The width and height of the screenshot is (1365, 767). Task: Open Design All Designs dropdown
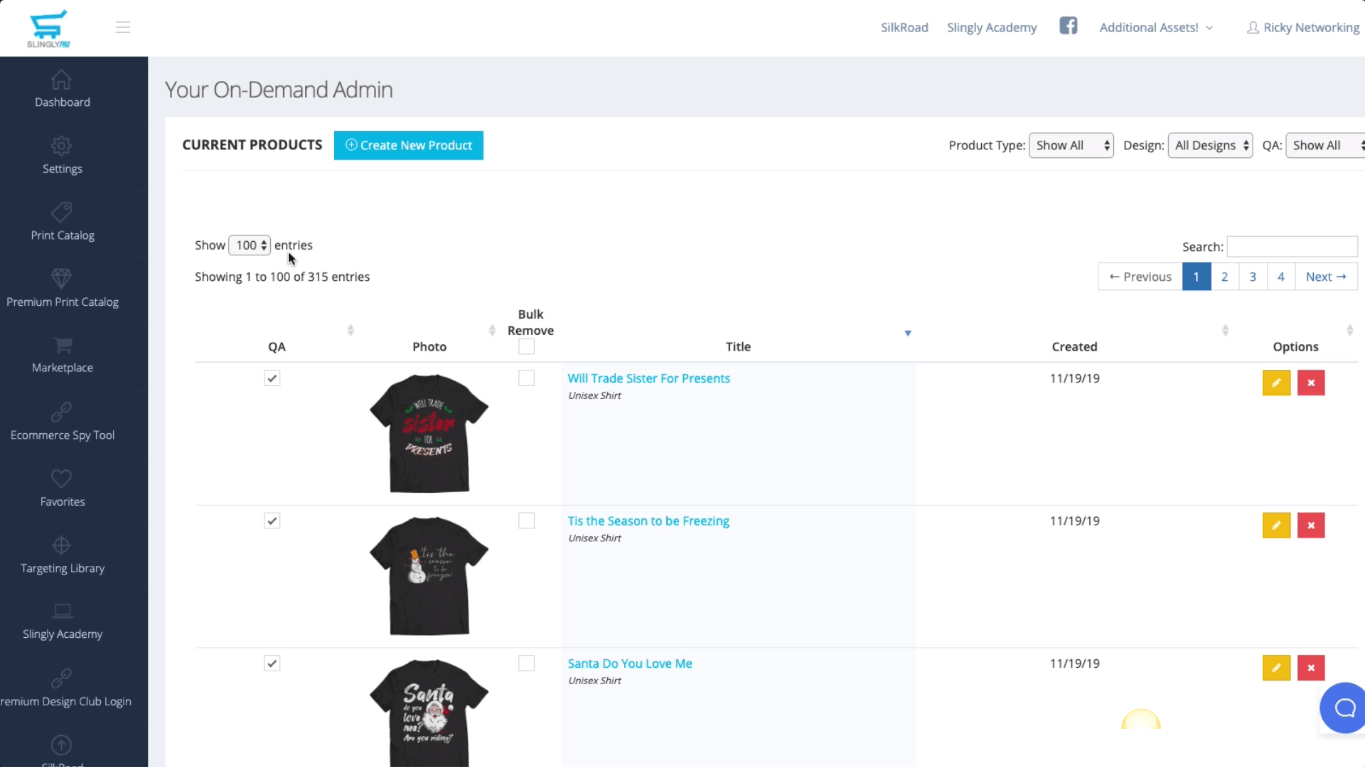point(1210,146)
